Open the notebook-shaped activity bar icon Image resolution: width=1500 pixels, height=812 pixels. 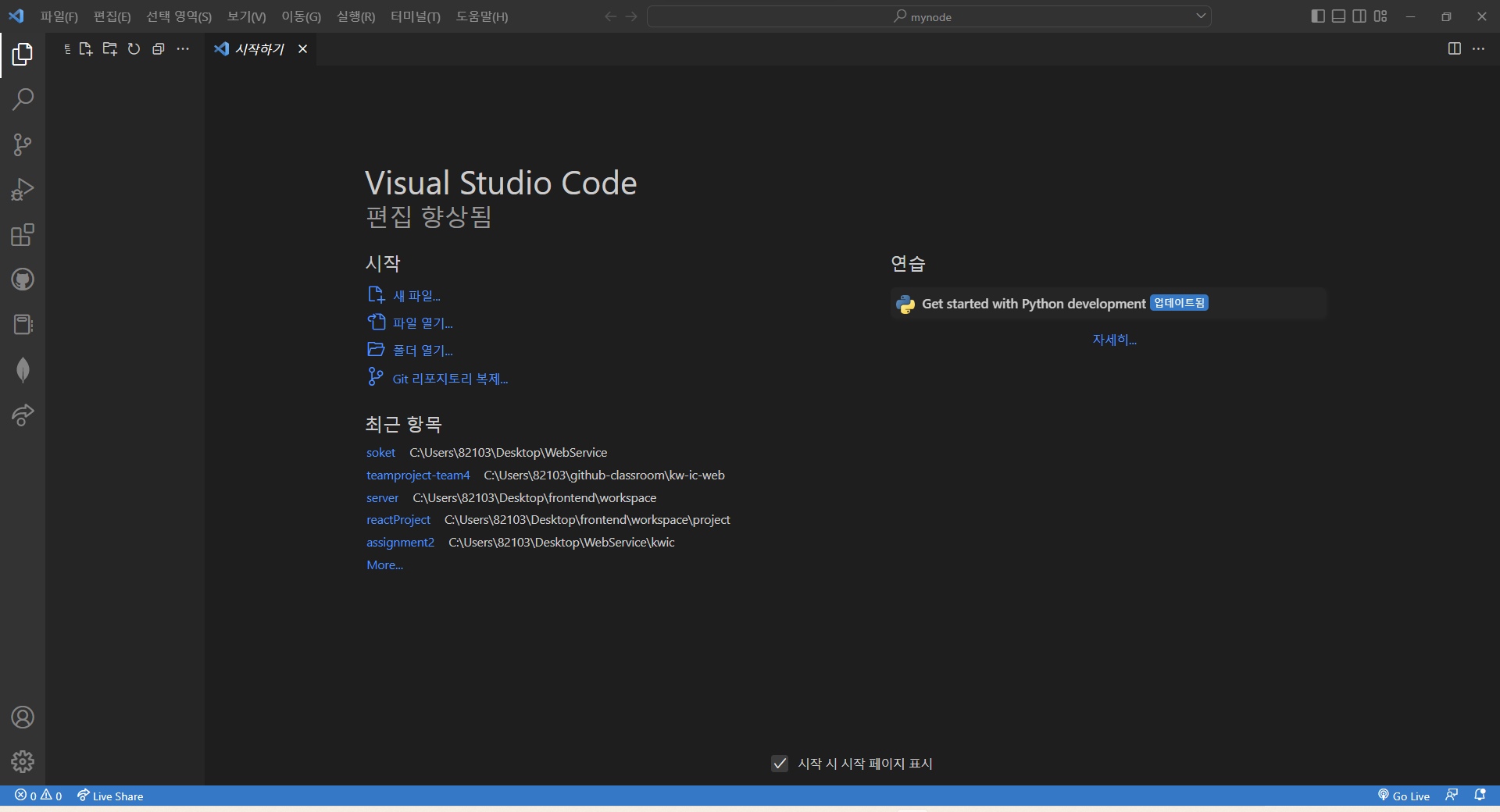point(23,325)
